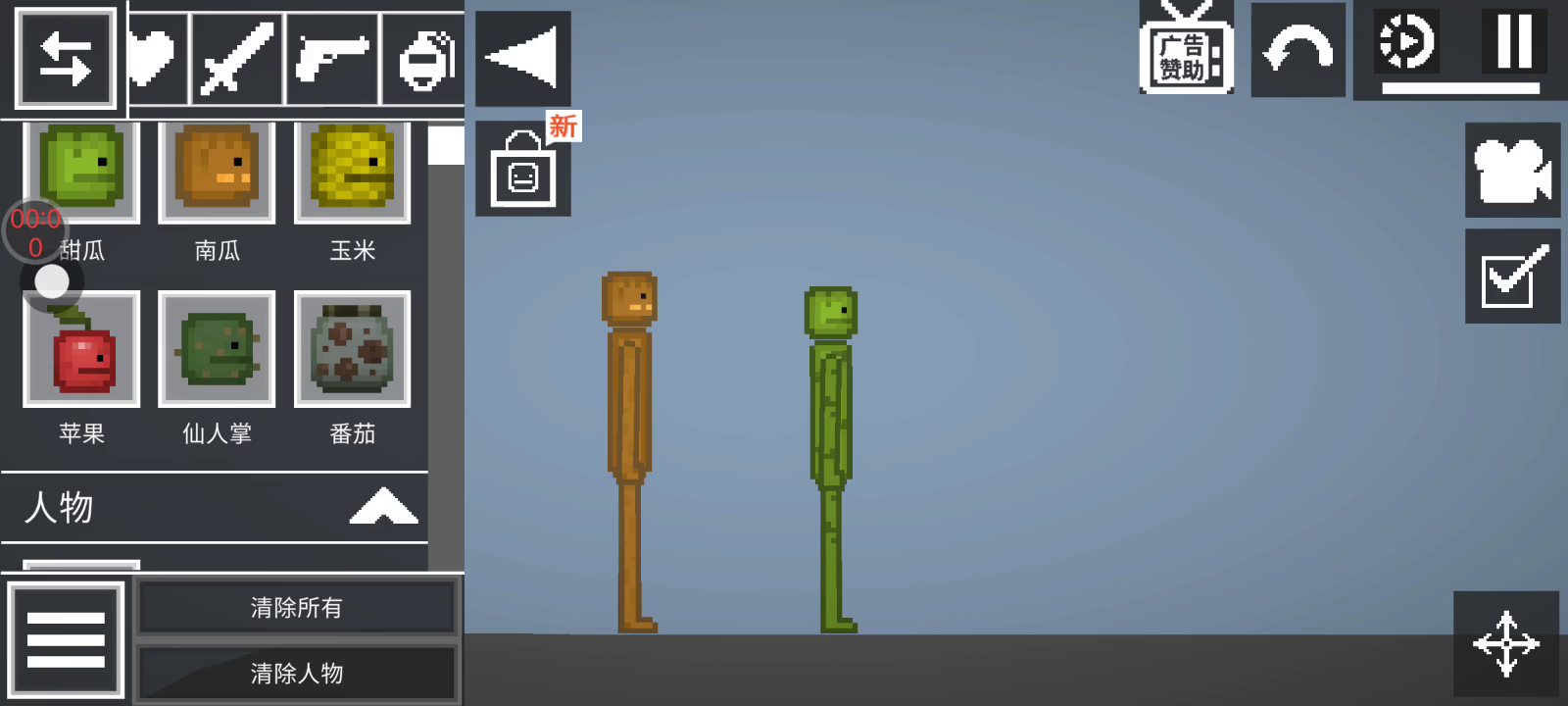This screenshot has width=1568, height=706.
Task: Undo the last action
Action: [1298, 51]
